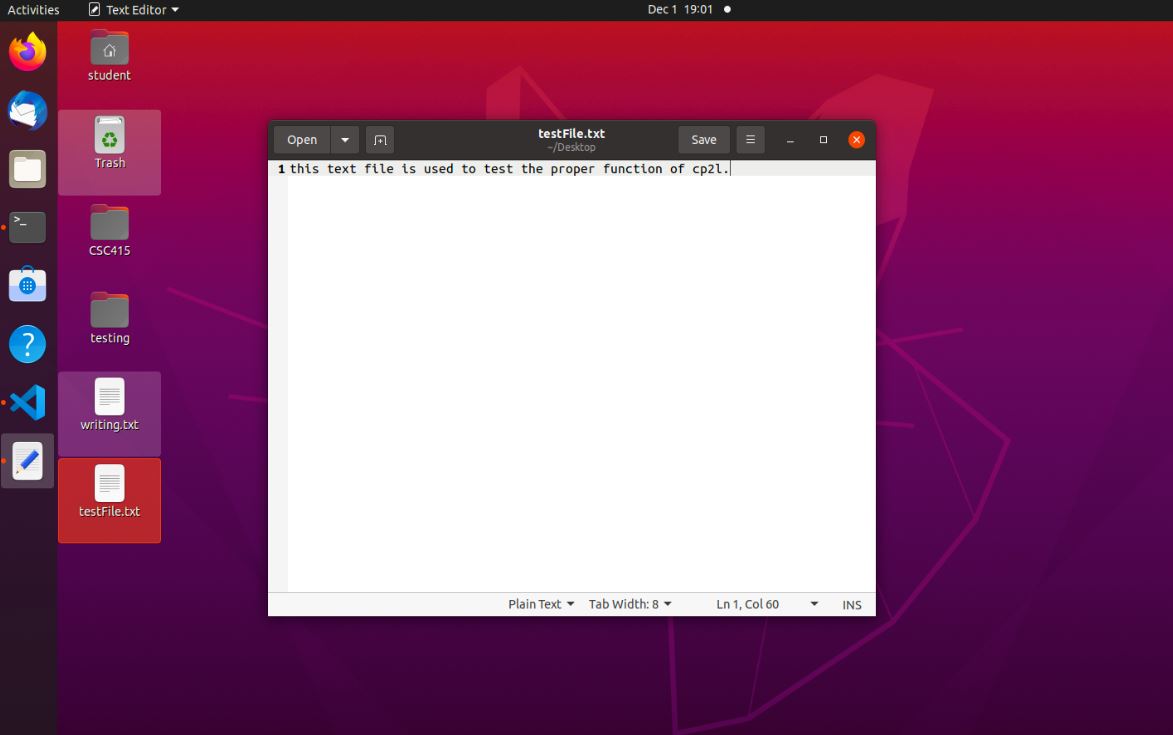The height and width of the screenshot is (735, 1173).
Task: Select the writing.txt desktop file
Action: pos(109,404)
